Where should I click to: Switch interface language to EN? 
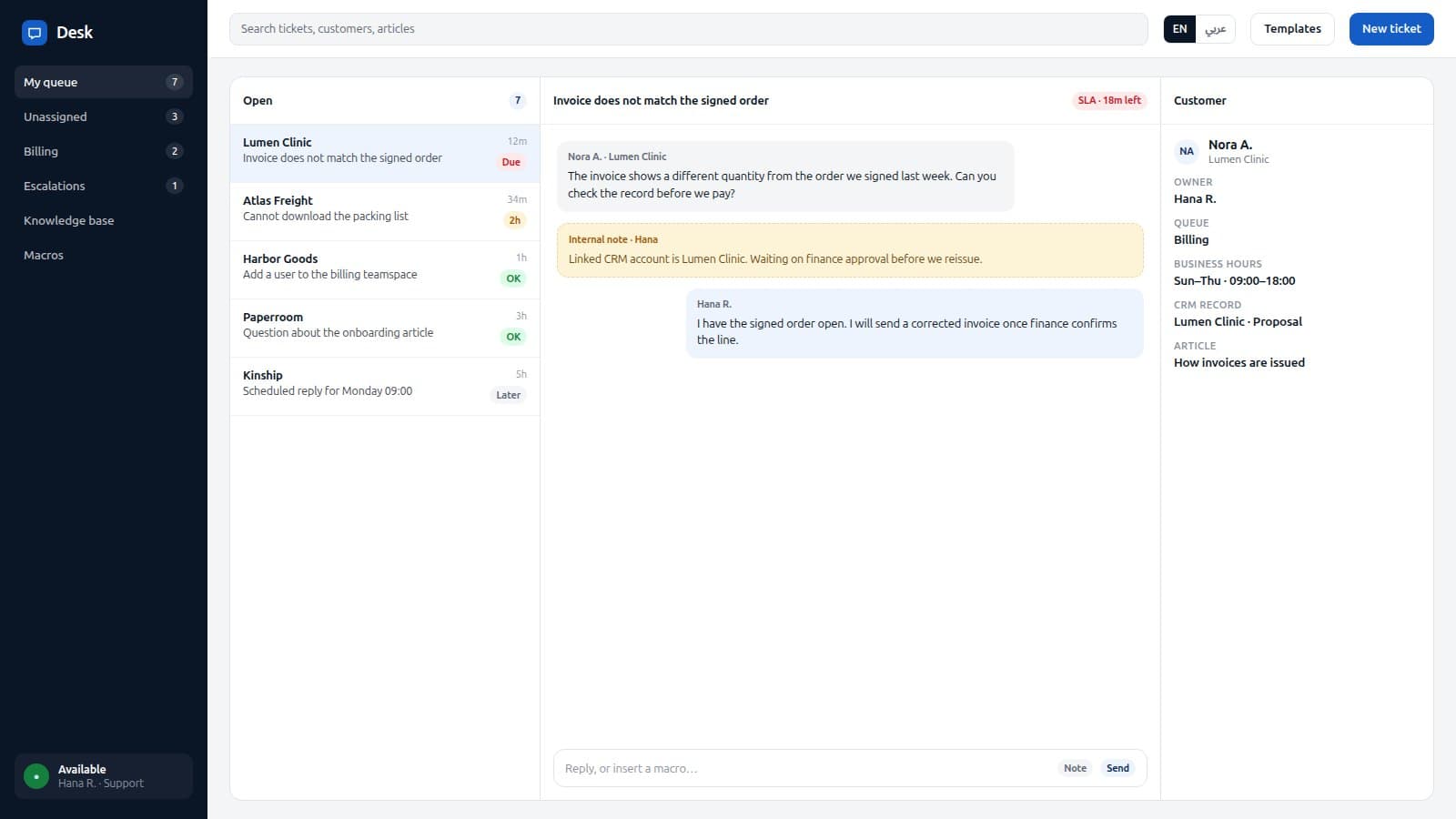click(x=1179, y=29)
